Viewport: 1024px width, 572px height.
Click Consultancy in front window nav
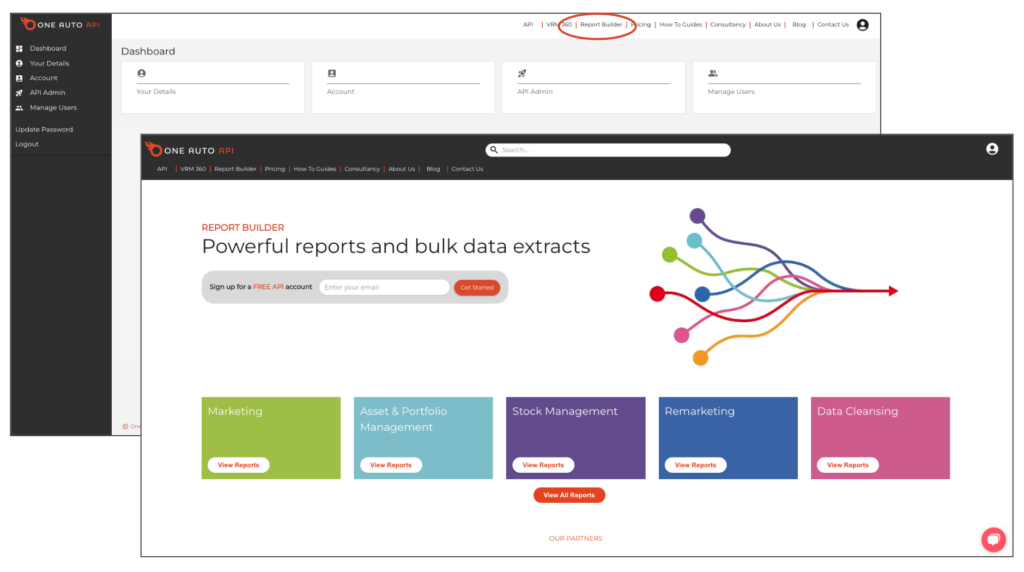362,169
